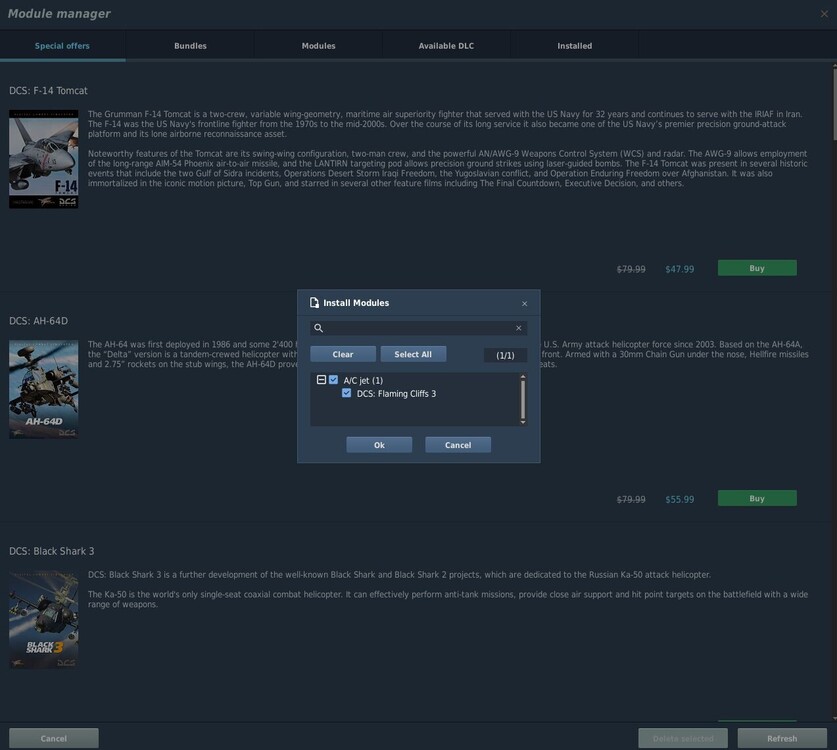
Task: Click Select All in Install Modules
Action: click(413, 354)
